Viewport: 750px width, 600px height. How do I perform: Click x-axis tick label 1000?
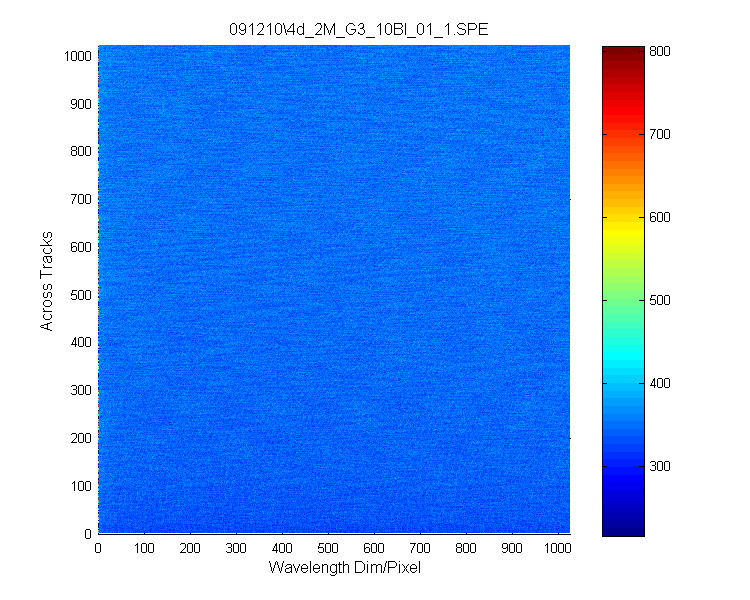click(x=558, y=548)
